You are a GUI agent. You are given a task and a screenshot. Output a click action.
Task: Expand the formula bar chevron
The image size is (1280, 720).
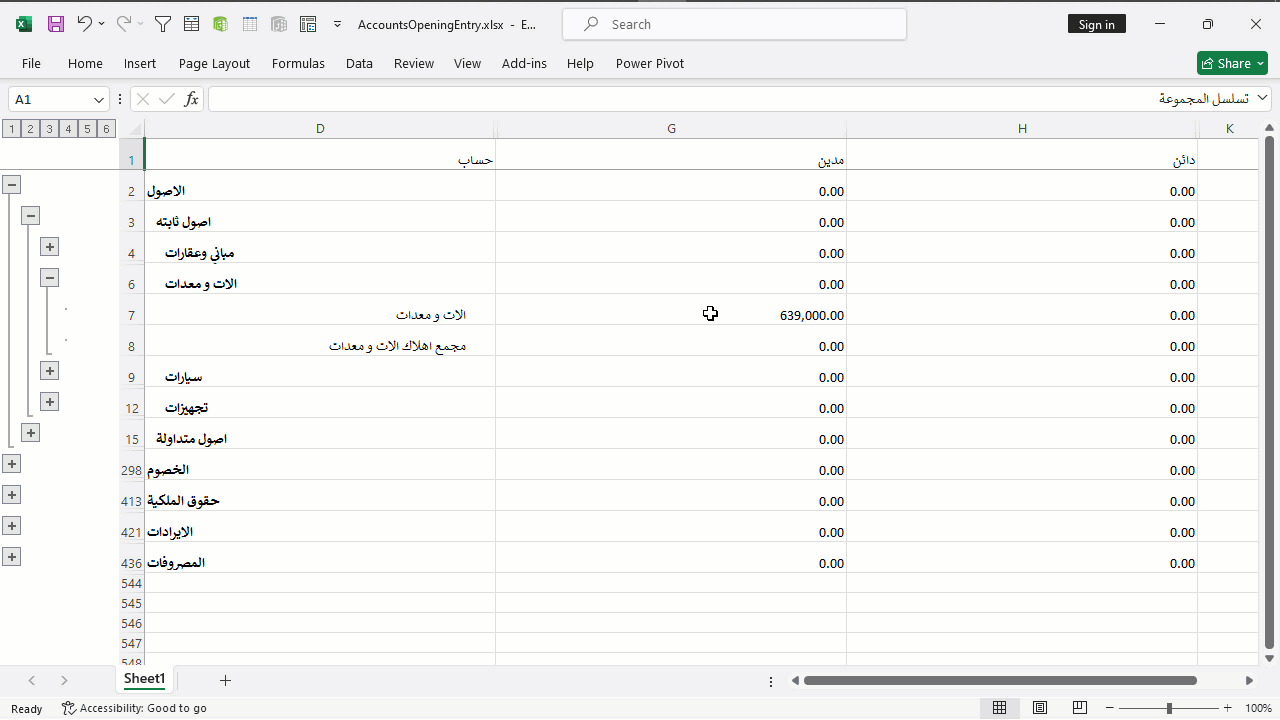(x=1262, y=98)
